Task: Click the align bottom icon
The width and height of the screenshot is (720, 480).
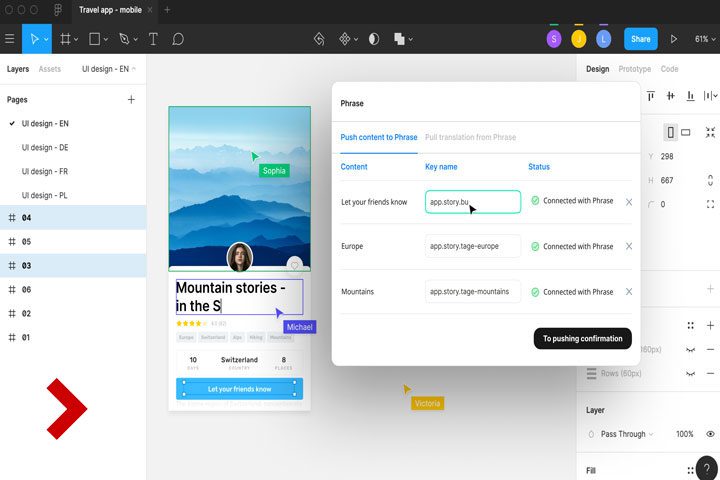Action: (690, 96)
